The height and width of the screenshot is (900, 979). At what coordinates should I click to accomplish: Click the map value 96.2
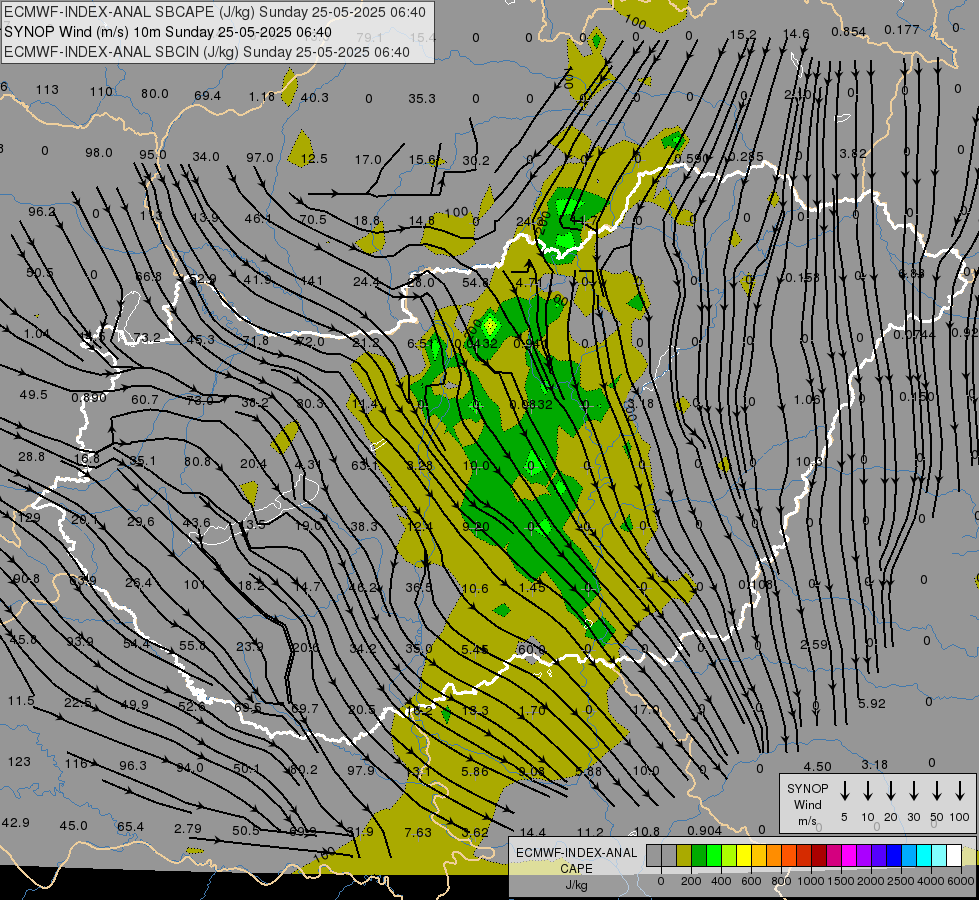click(42, 211)
